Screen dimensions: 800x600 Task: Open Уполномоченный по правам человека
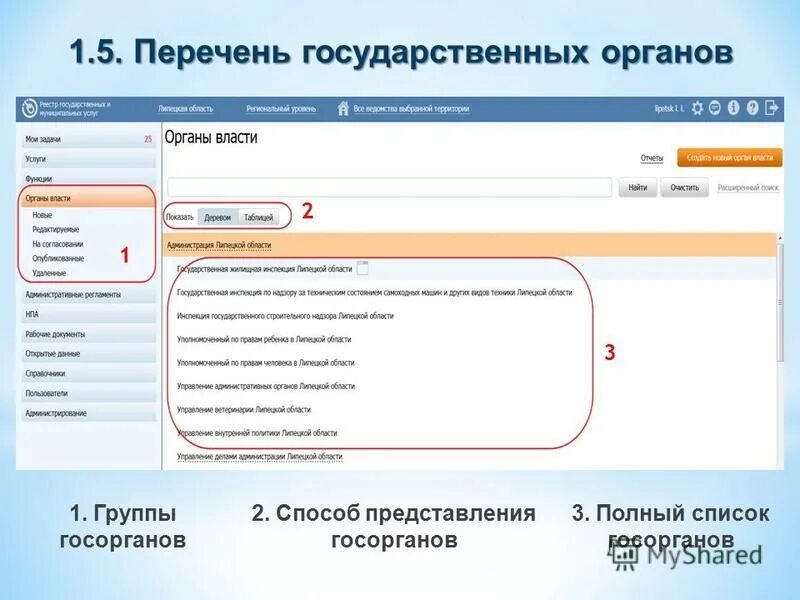(265, 363)
